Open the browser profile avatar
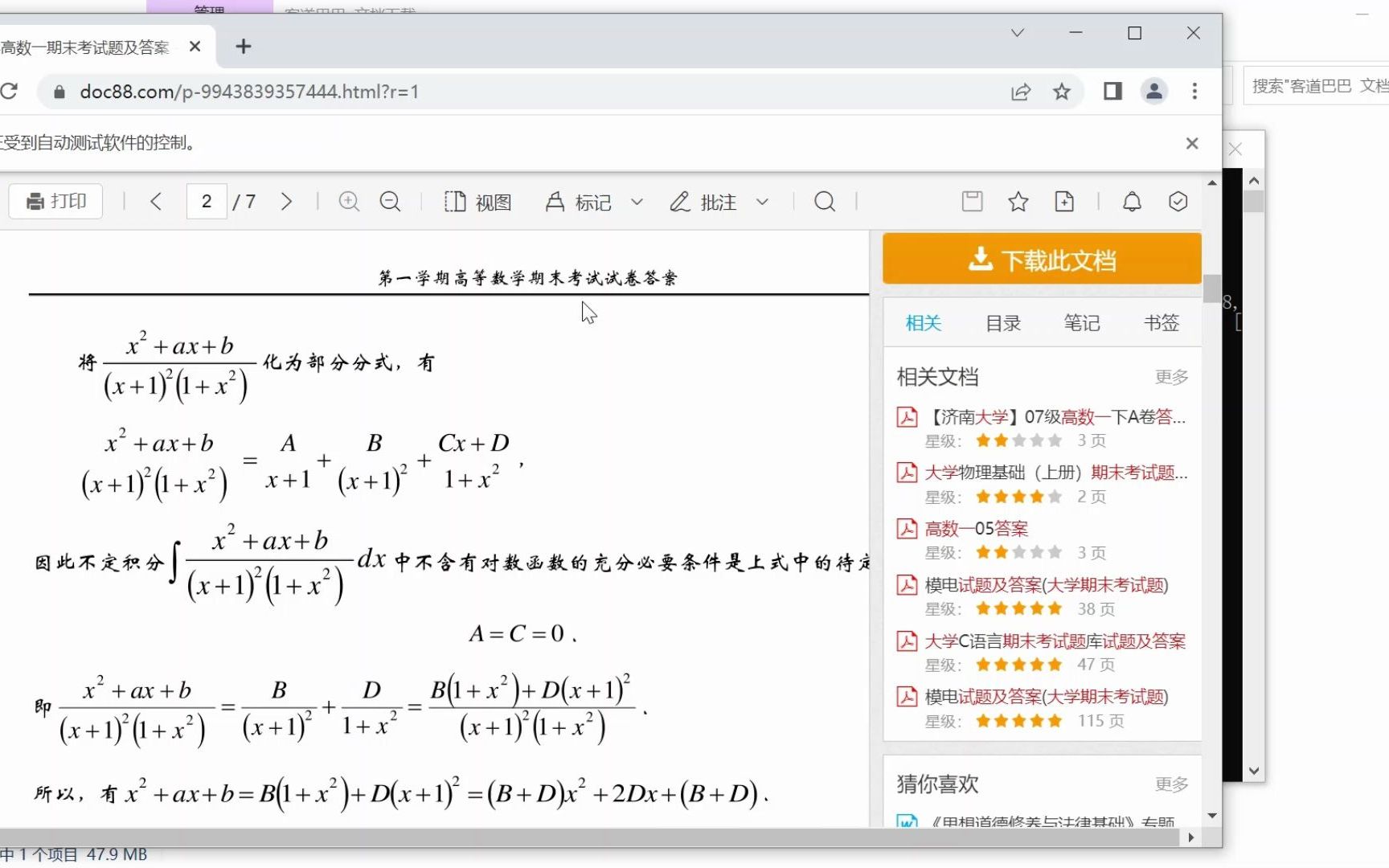 click(1154, 91)
